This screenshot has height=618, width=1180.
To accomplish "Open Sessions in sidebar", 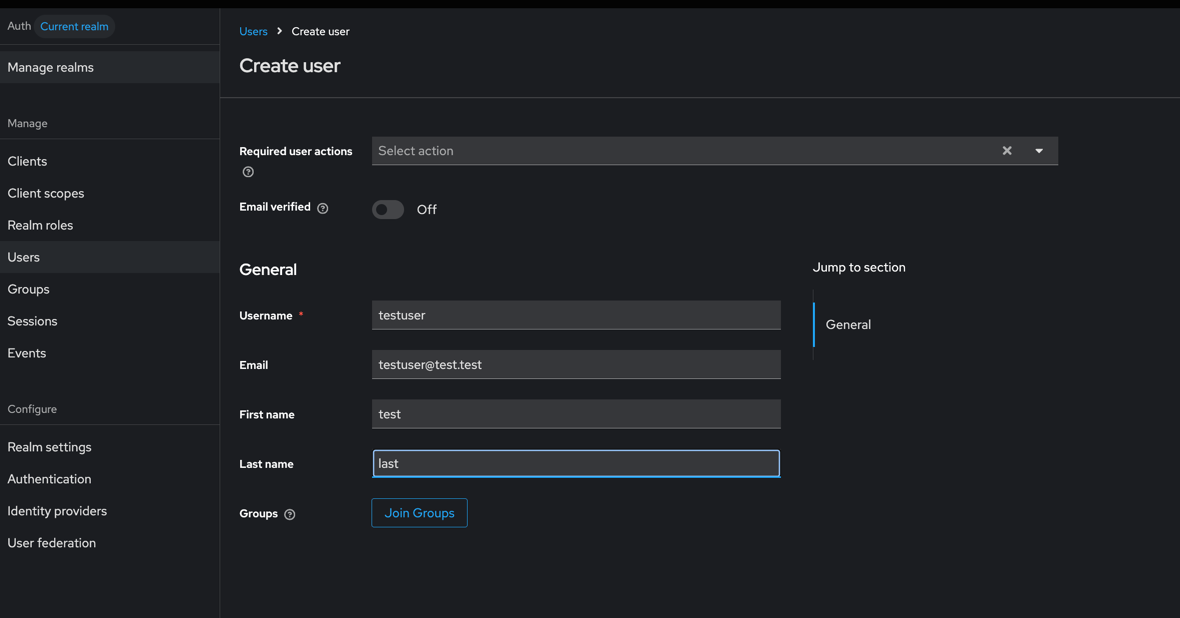I will pyautogui.click(x=110, y=321).
